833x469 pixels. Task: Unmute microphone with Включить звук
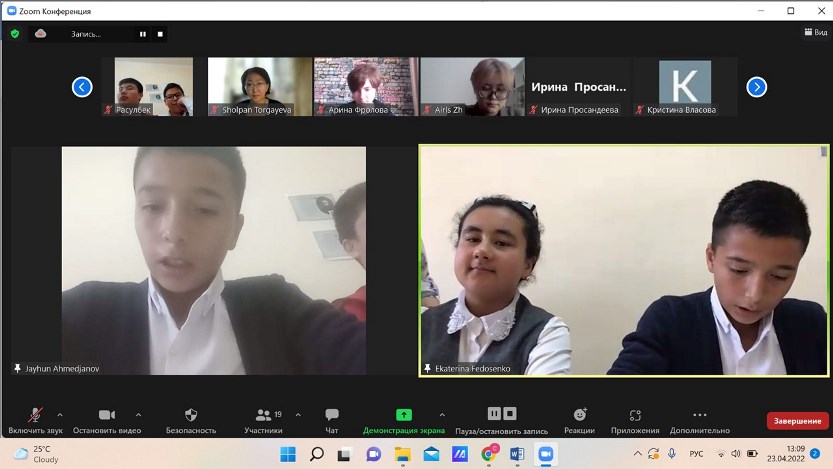pos(35,415)
